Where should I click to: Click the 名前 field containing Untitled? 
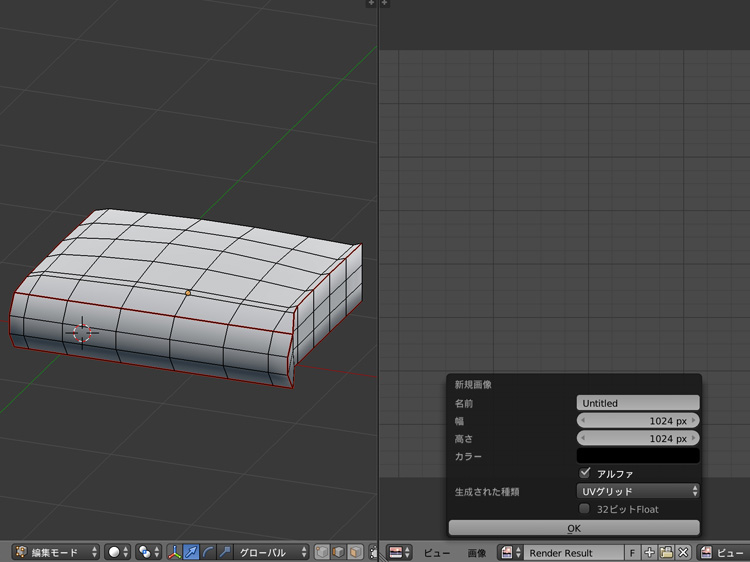tap(638, 403)
